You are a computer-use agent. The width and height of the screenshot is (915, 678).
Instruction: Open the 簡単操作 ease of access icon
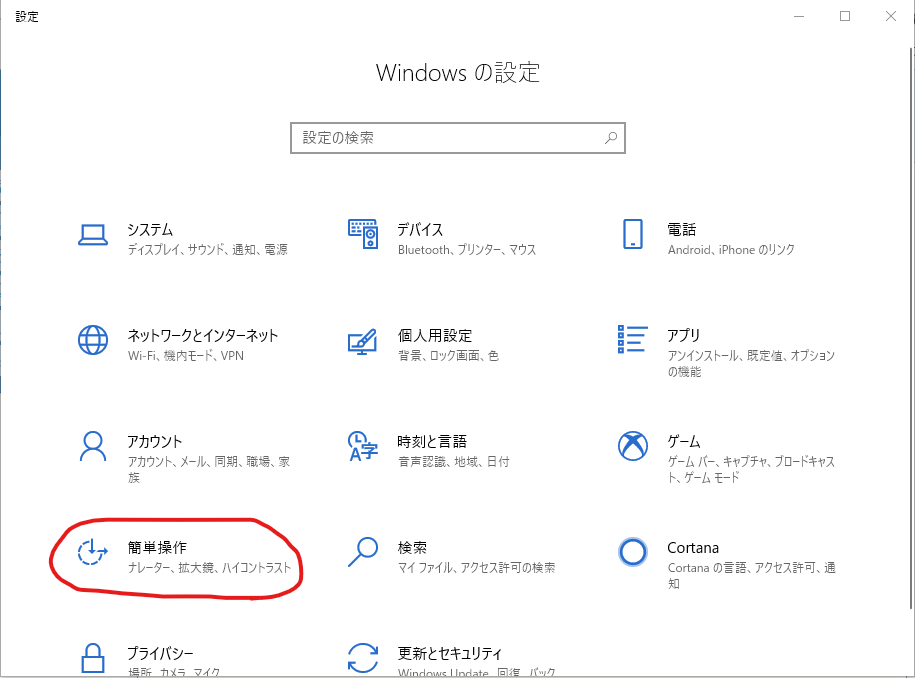[x=92, y=552]
